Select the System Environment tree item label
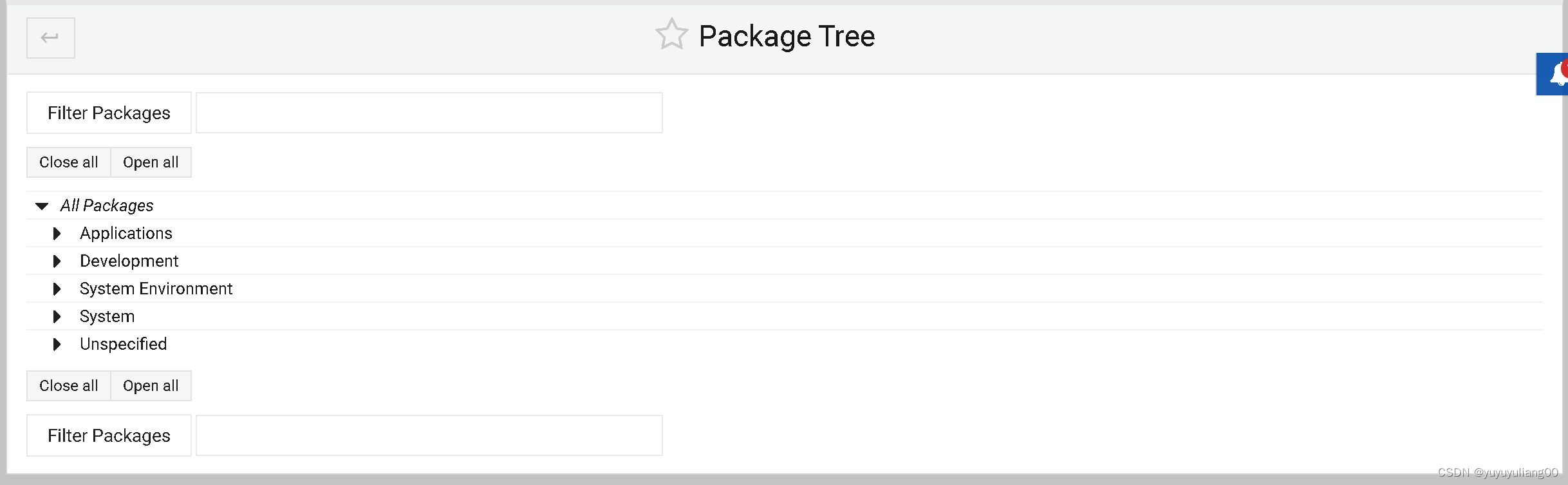The width and height of the screenshot is (1568, 485). pos(156,289)
